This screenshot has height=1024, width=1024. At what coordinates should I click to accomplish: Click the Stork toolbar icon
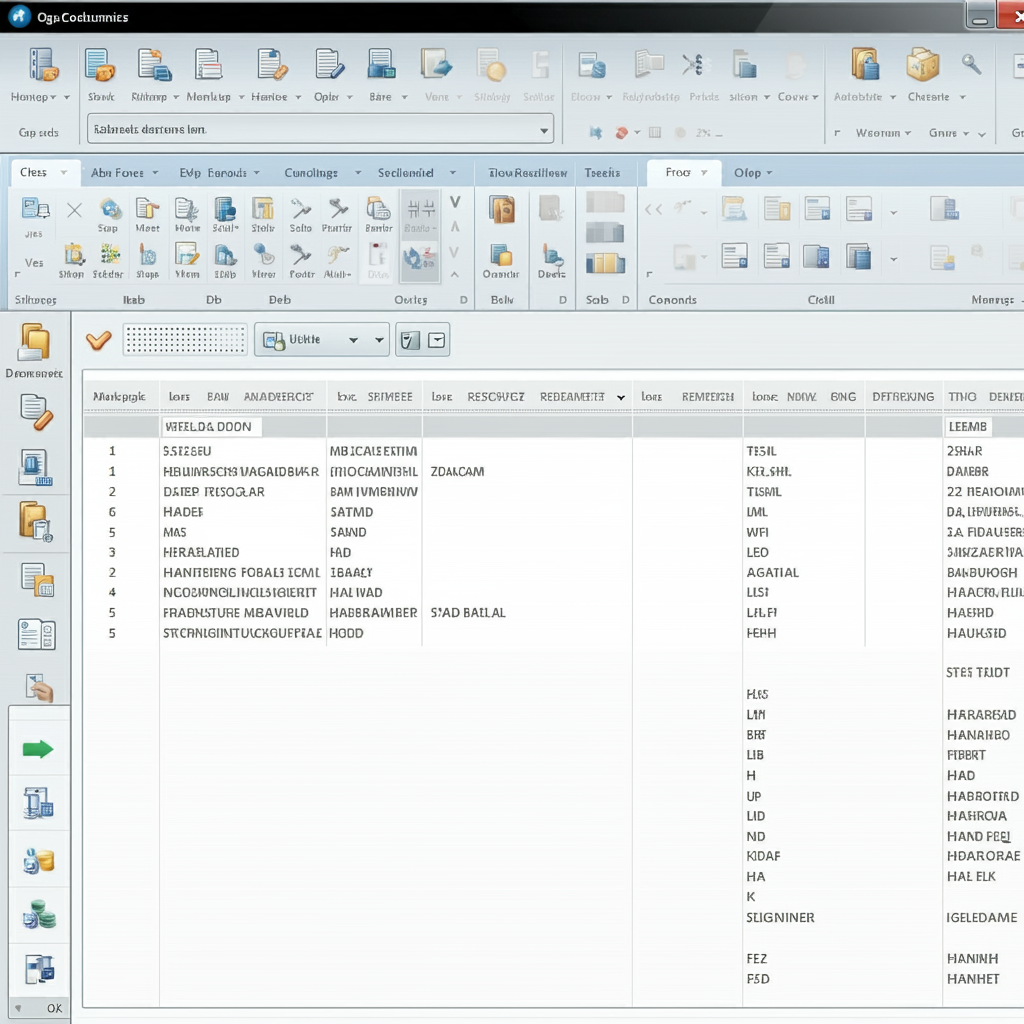(x=100, y=65)
